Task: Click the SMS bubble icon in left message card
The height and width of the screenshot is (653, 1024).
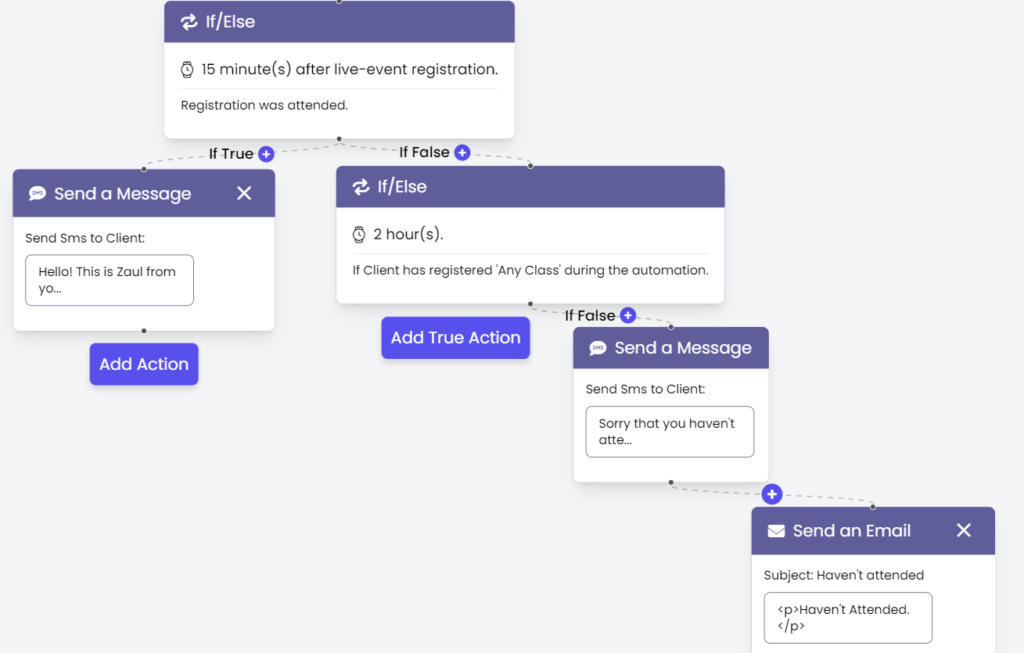Action: (37, 194)
